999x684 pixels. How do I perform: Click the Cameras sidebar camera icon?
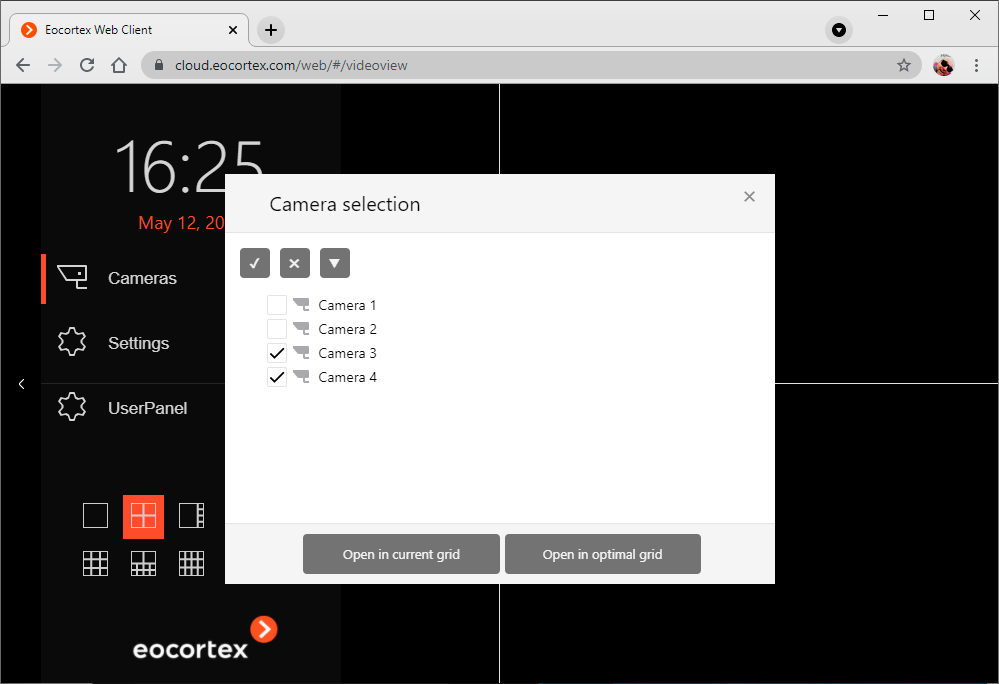tap(71, 277)
